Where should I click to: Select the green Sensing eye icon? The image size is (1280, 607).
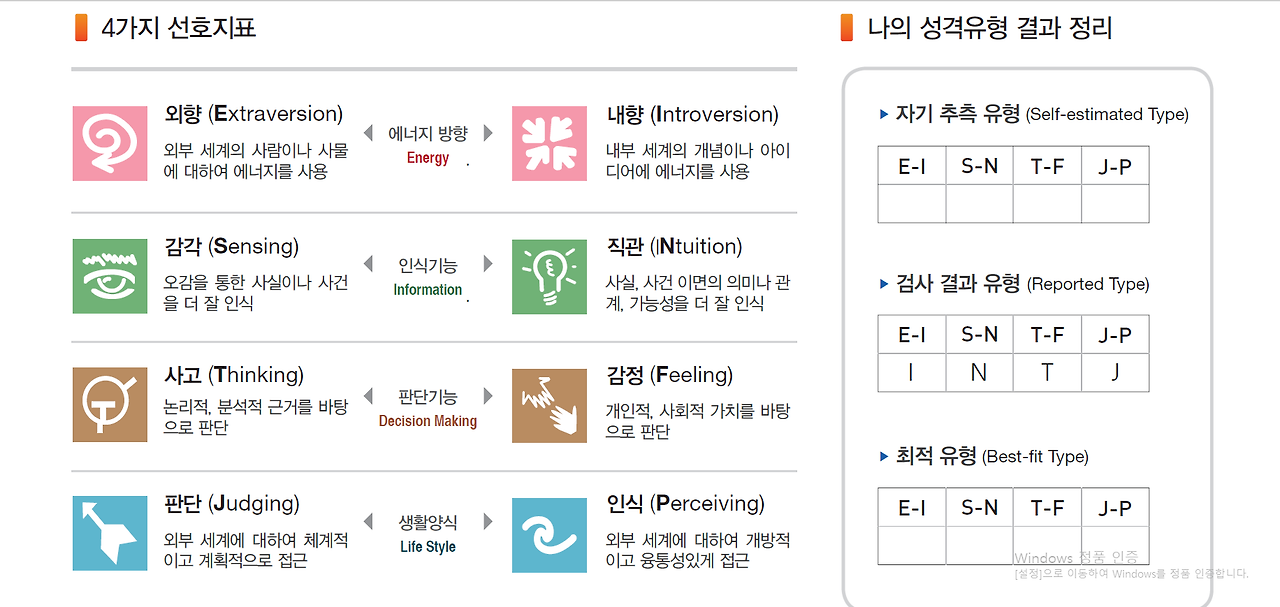(110, 276)
